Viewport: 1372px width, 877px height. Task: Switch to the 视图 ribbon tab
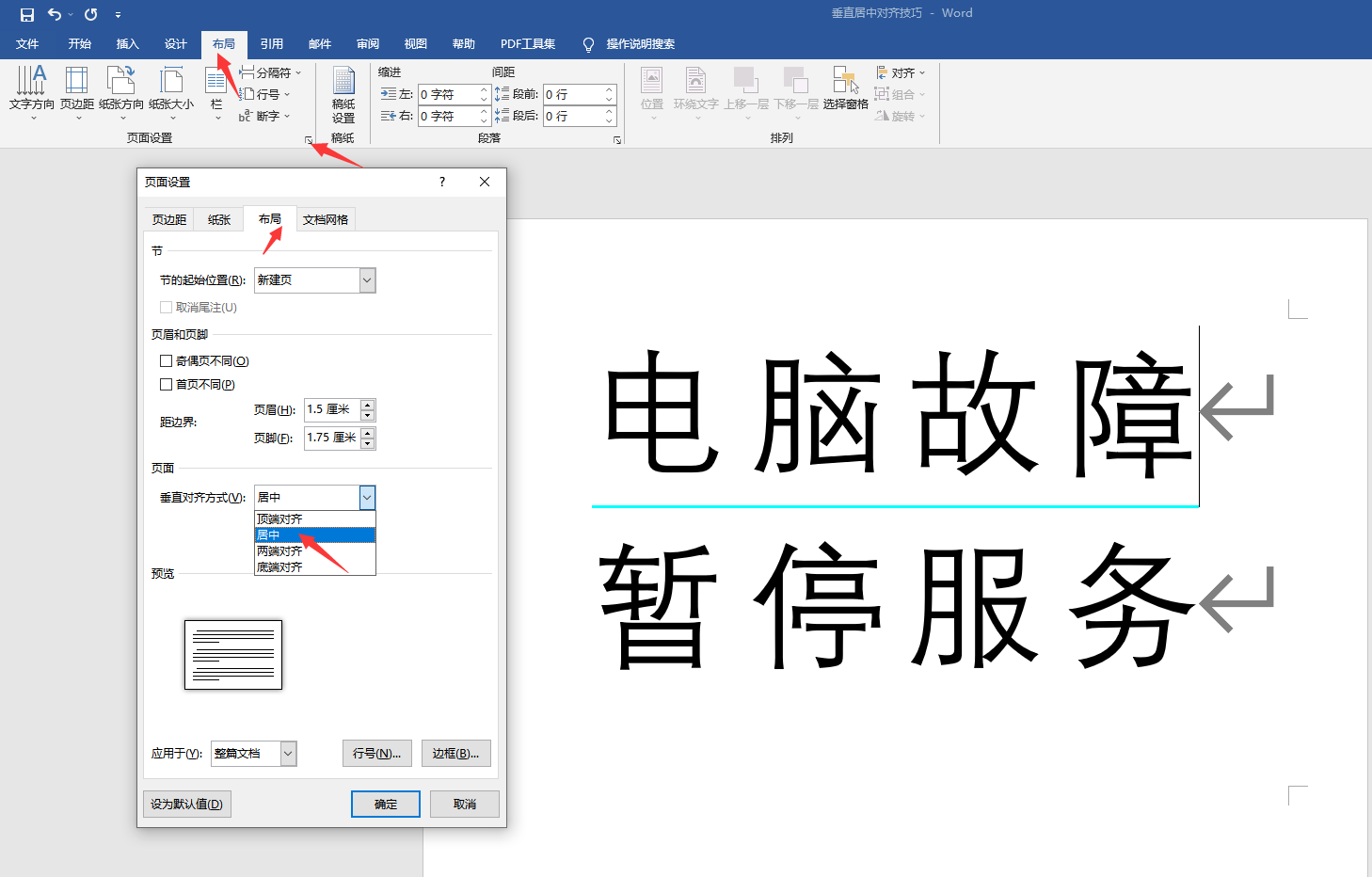pos(416,44)
